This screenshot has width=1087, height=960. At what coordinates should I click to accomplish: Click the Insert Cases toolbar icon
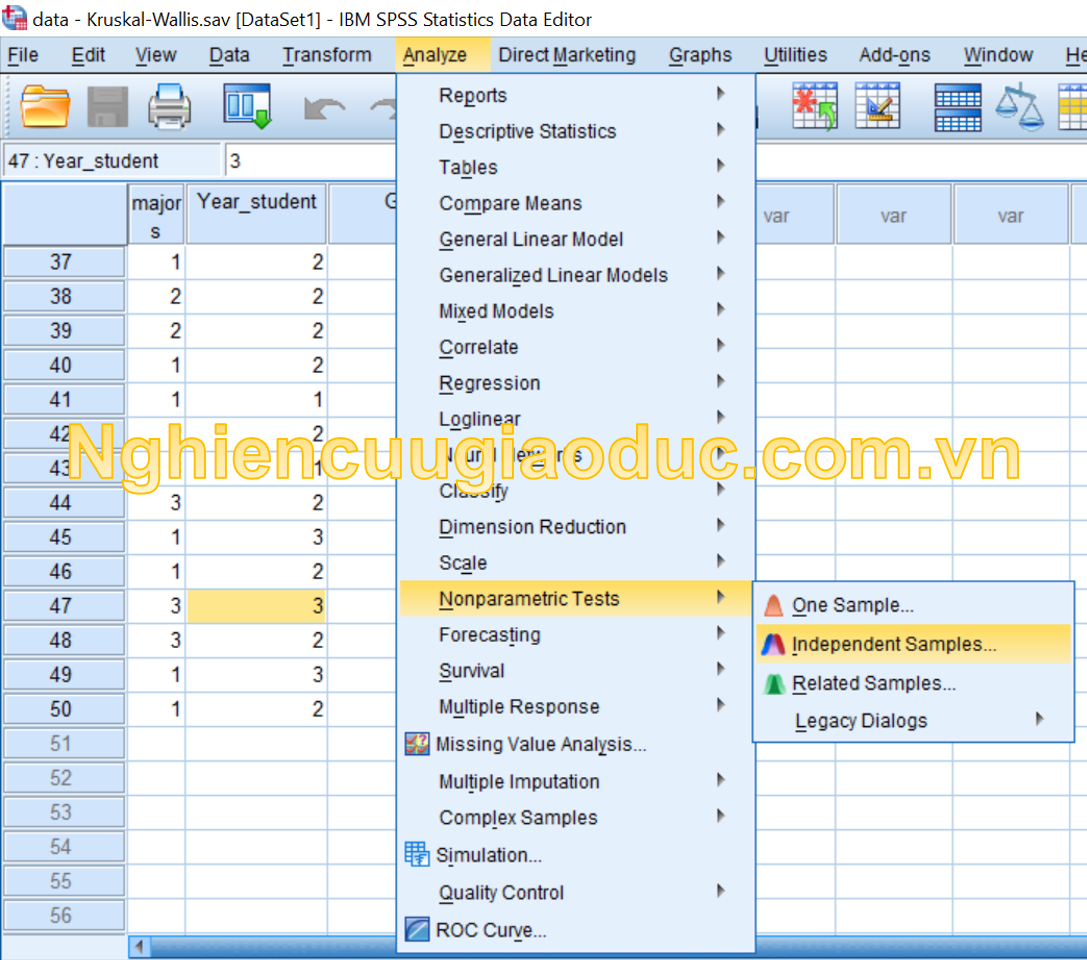click(x=815, y=106)
